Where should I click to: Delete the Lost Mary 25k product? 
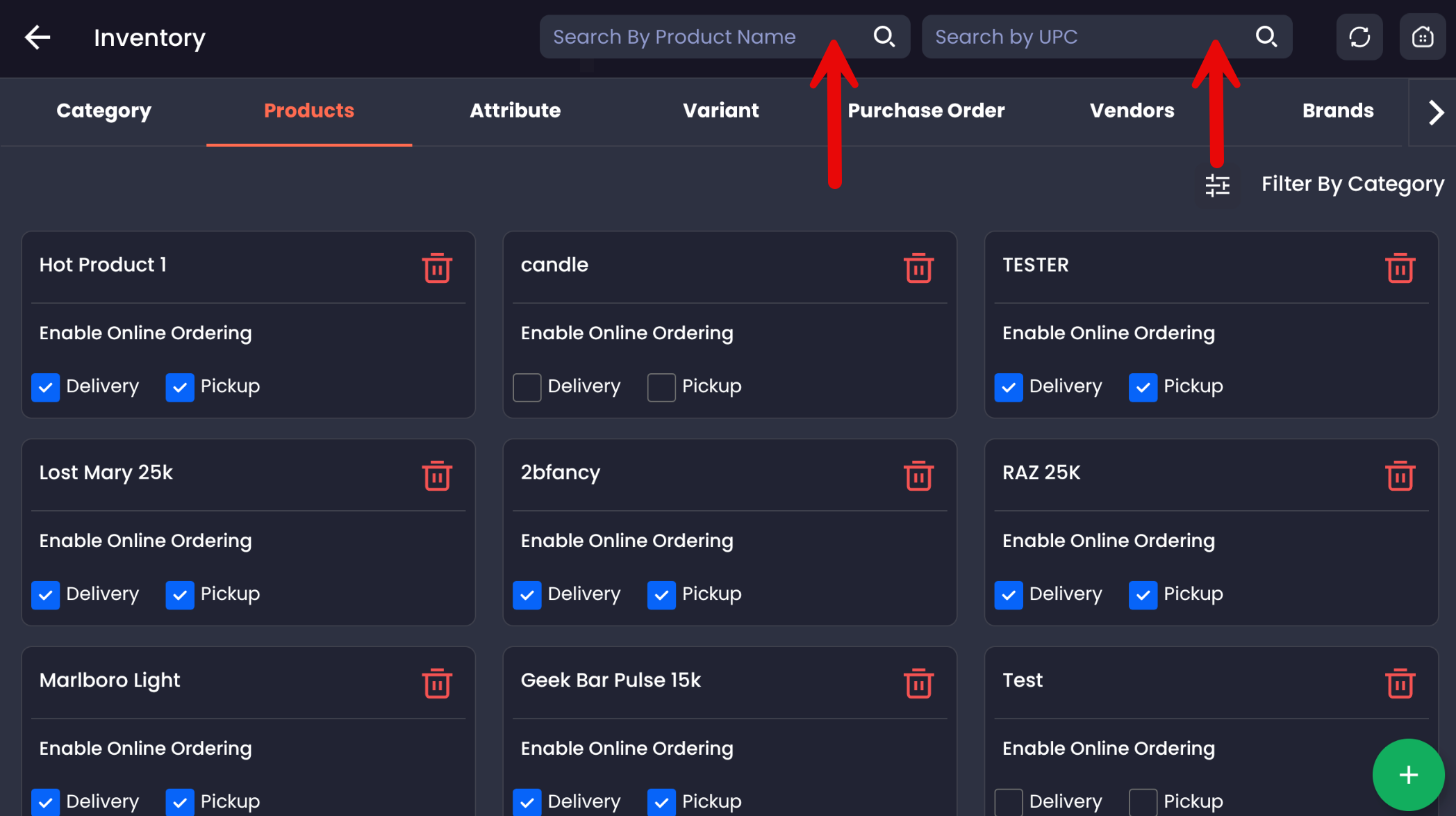coord(437,476)
